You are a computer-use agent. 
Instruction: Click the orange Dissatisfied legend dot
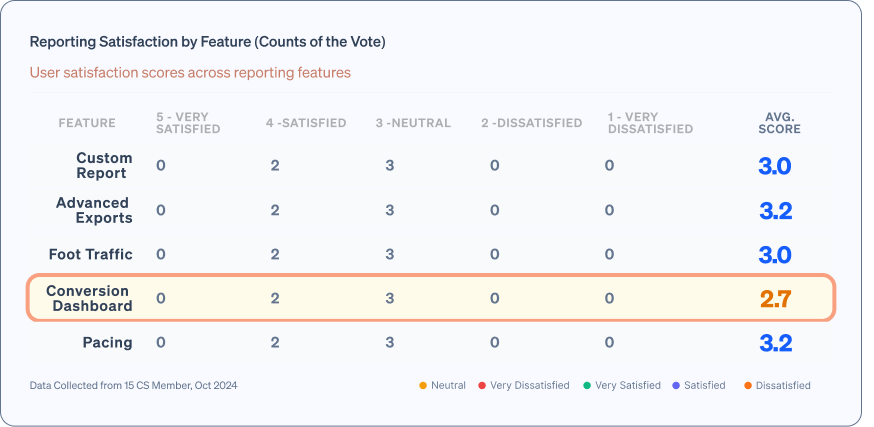coord(748,385)
